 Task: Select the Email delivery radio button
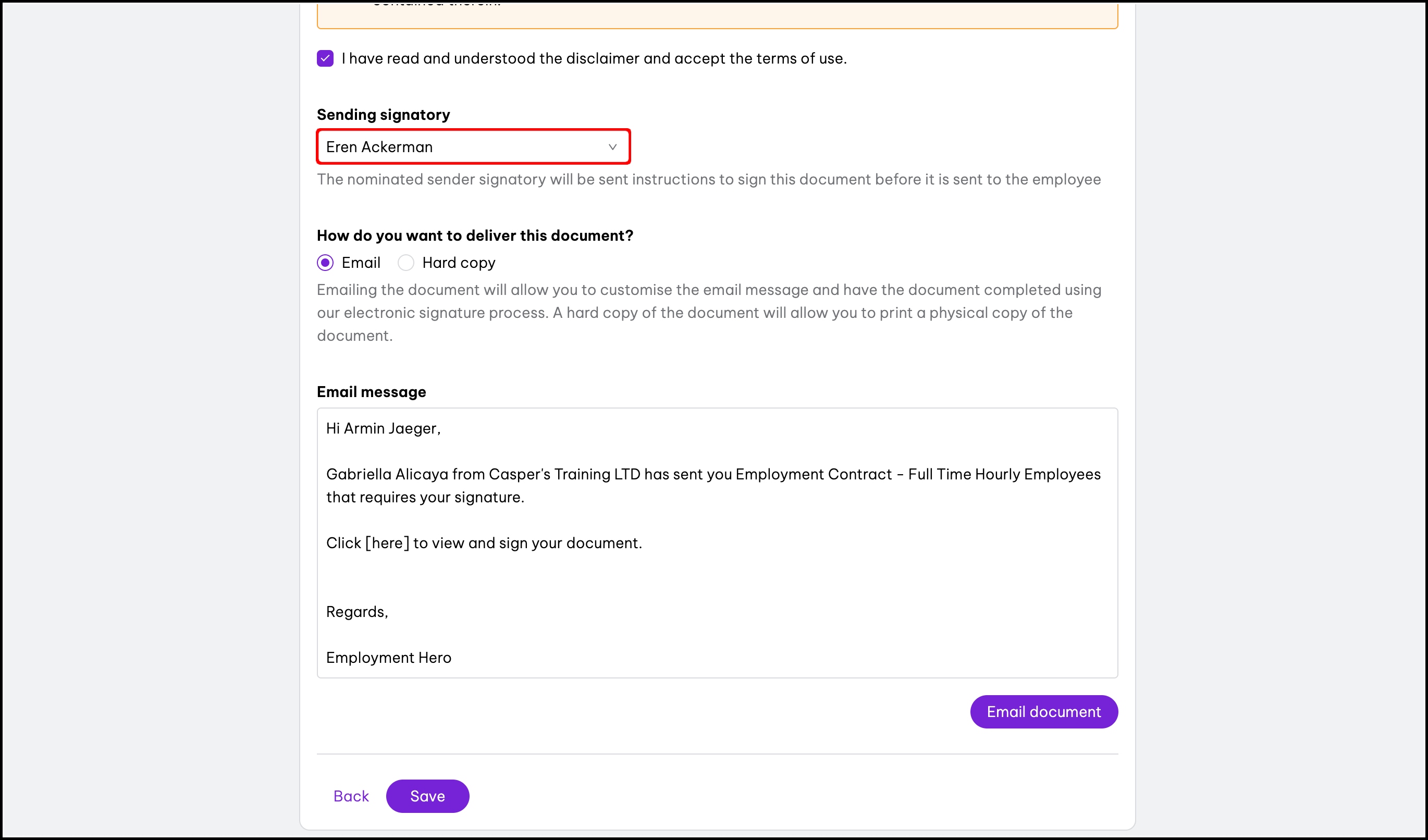(325, 263)
